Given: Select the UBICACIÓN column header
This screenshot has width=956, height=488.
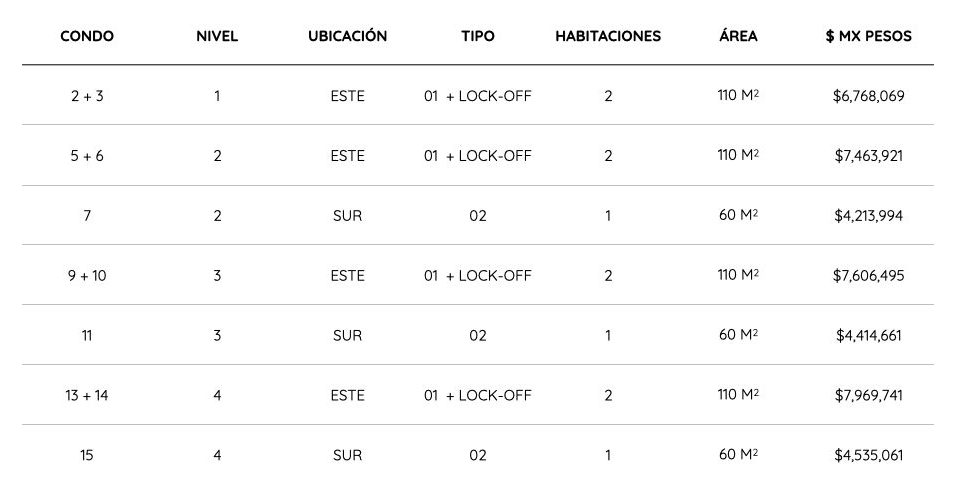Looking at the screenshot, I should [x=348, y=35].
